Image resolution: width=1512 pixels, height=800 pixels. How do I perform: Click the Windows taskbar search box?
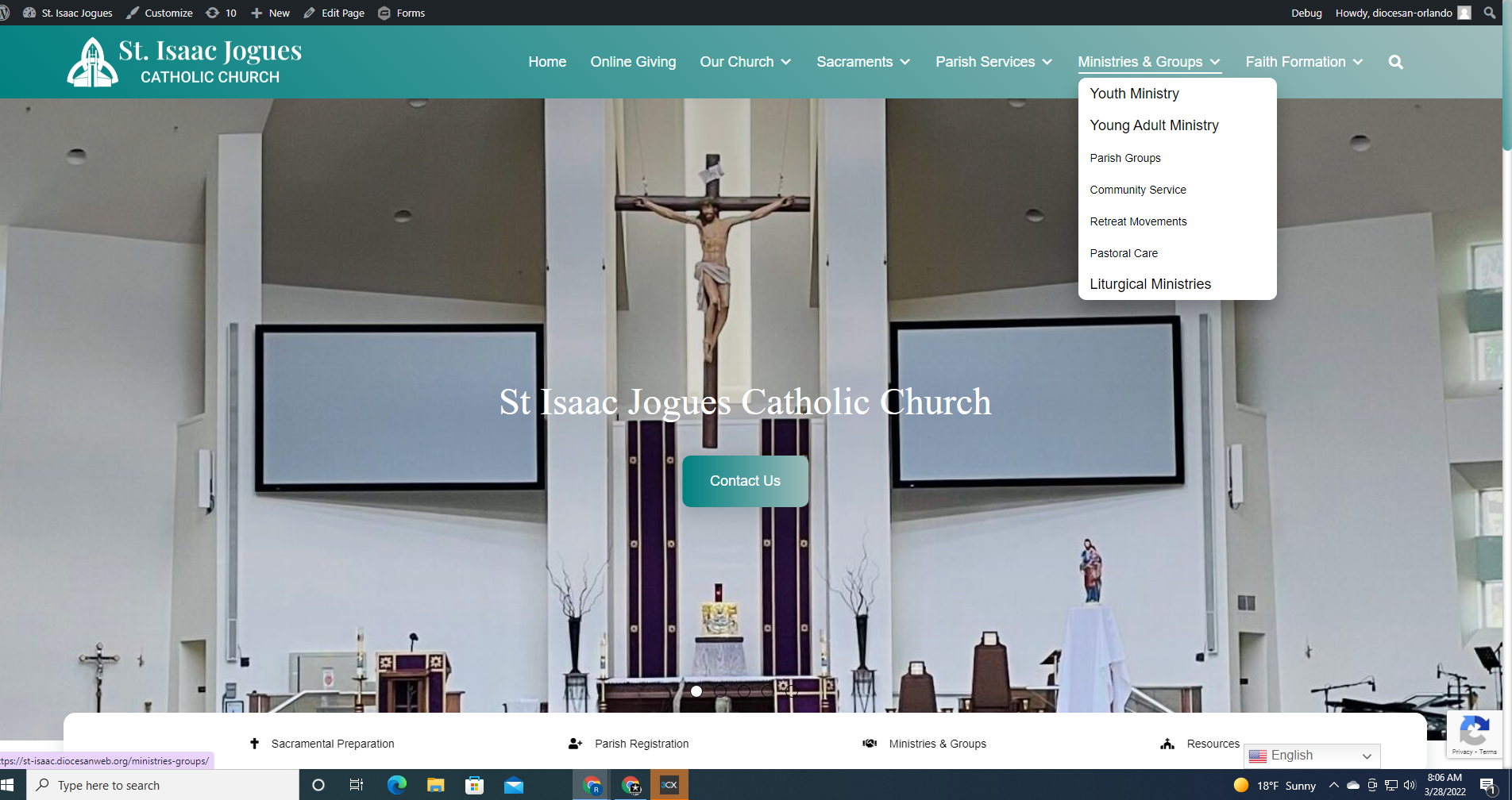[164, 785]
